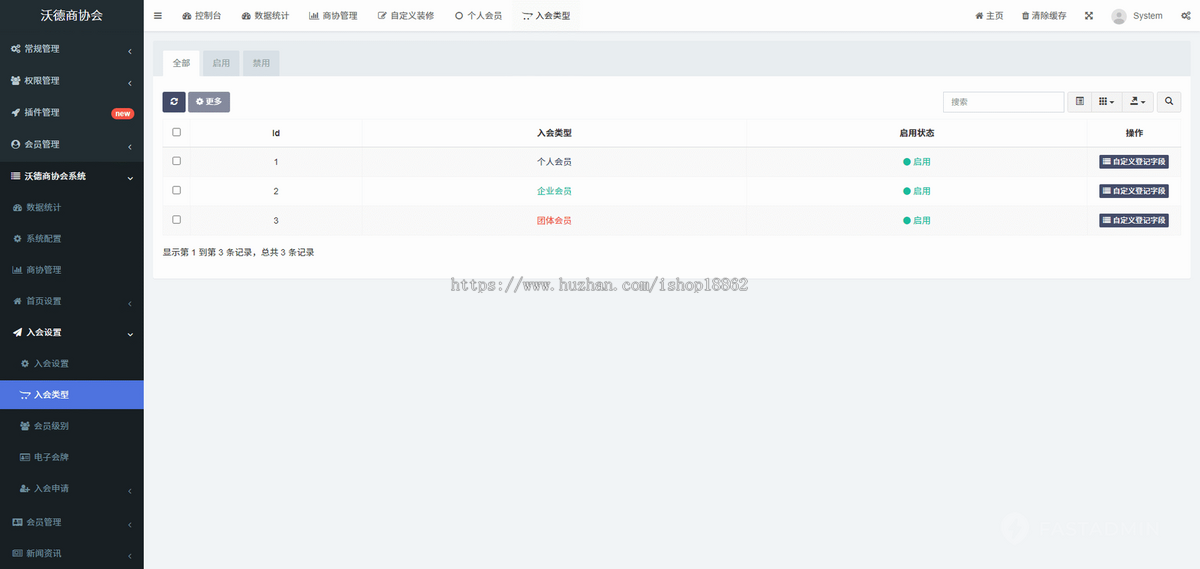The image size is (1200, 569).
Task: Open sidebar 数据统计 item
Action: 72,207
